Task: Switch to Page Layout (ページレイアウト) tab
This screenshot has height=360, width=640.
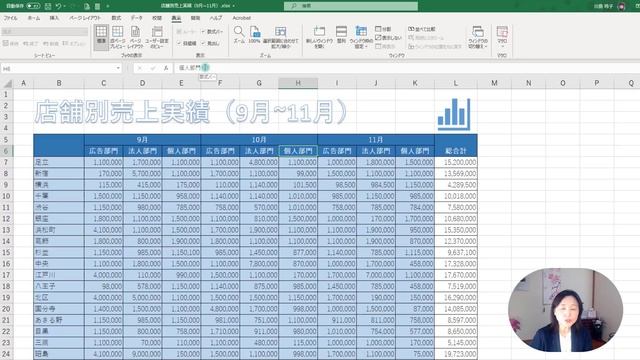Action: 85,18
